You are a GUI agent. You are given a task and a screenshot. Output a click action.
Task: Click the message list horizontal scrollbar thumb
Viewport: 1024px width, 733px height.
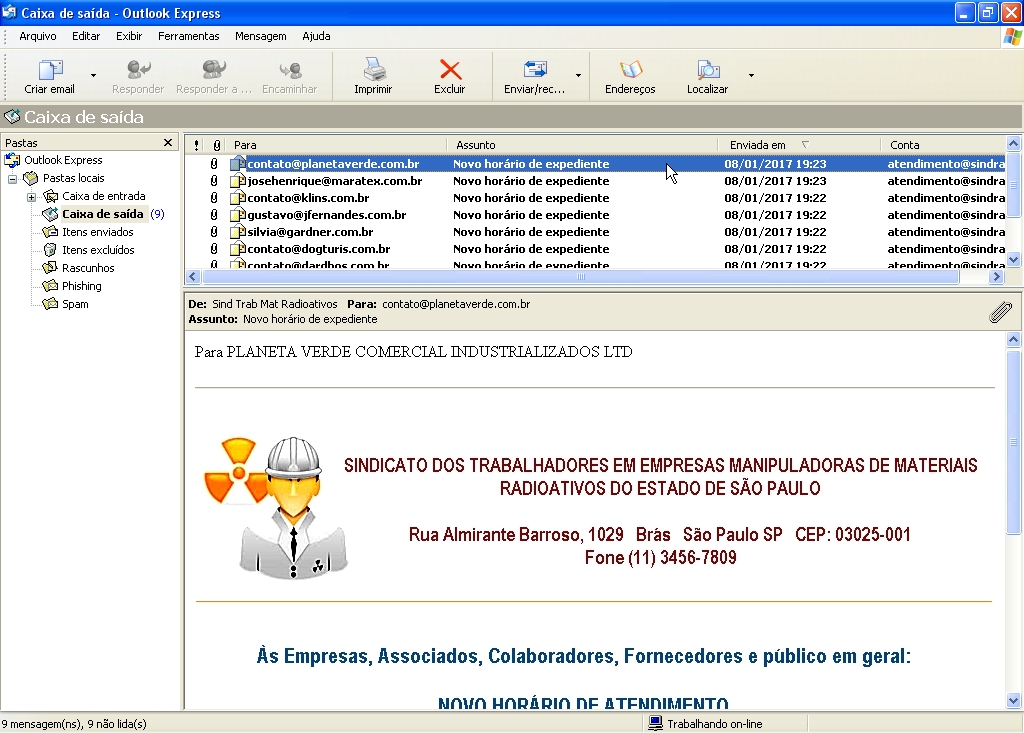(x=580, y=277)
